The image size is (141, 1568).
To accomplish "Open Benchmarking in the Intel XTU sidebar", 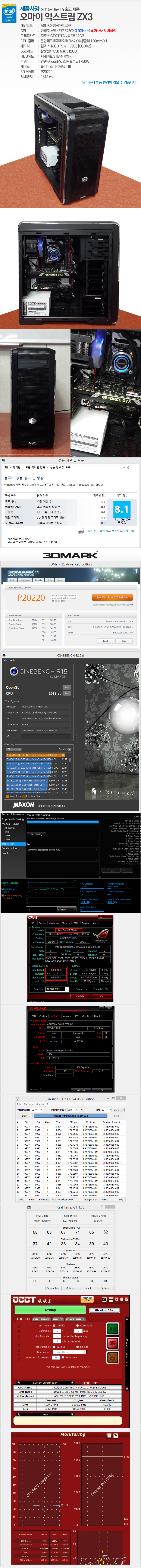I will tap(10, 849).
